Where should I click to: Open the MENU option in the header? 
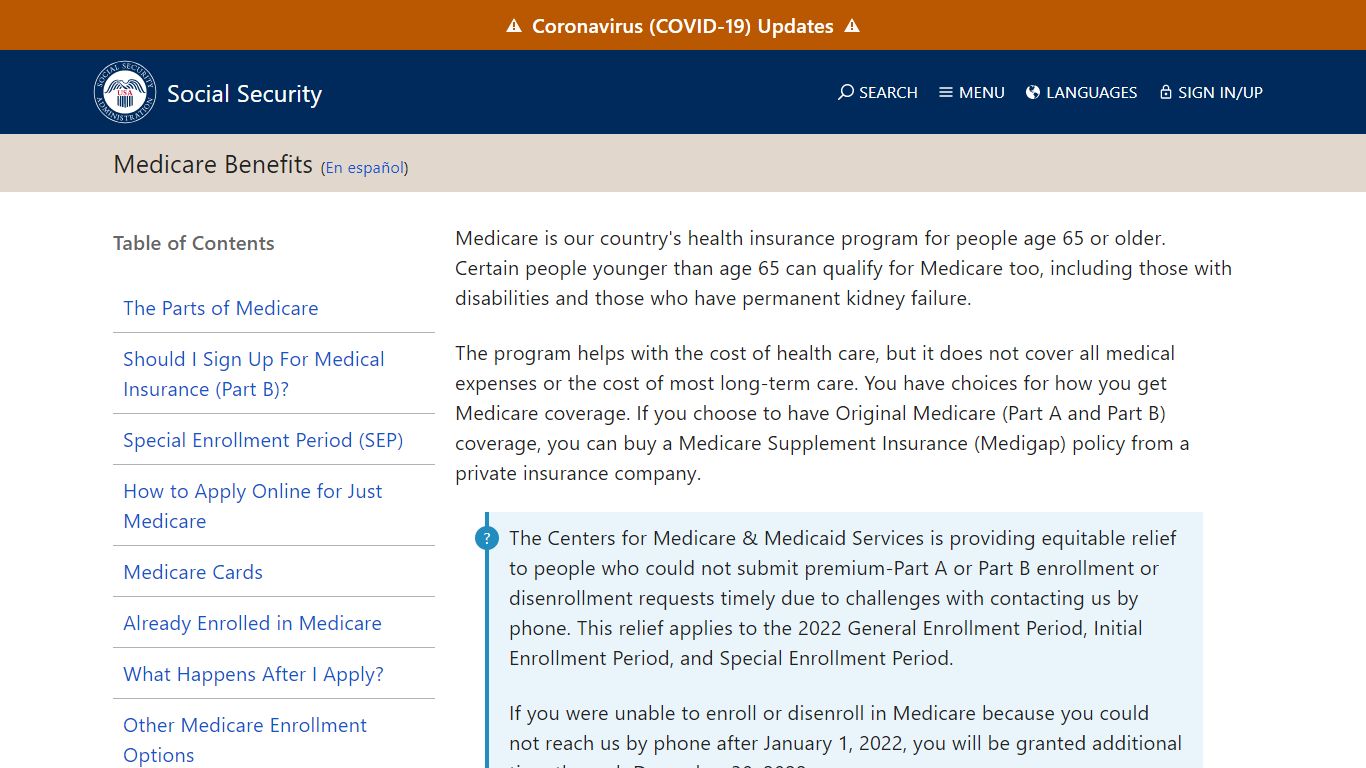pyautogui.click(x=972, y=92)
